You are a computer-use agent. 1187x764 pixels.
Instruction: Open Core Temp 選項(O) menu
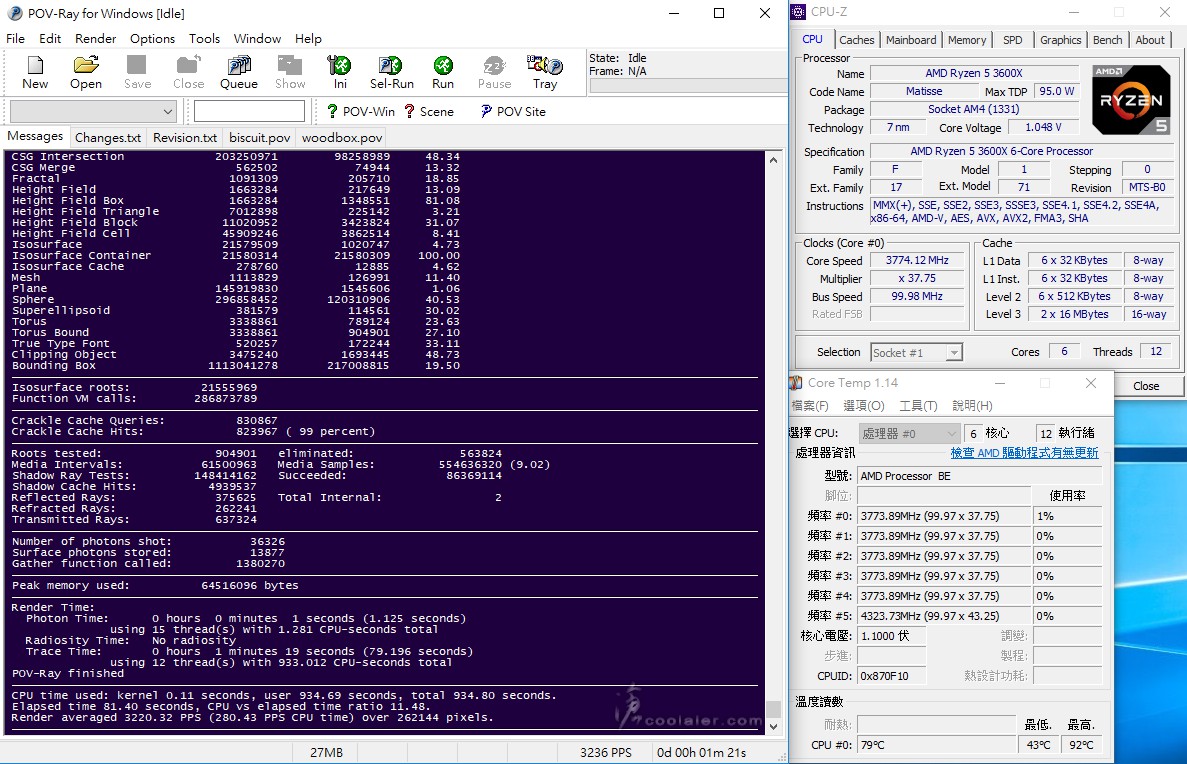(864, 406)
